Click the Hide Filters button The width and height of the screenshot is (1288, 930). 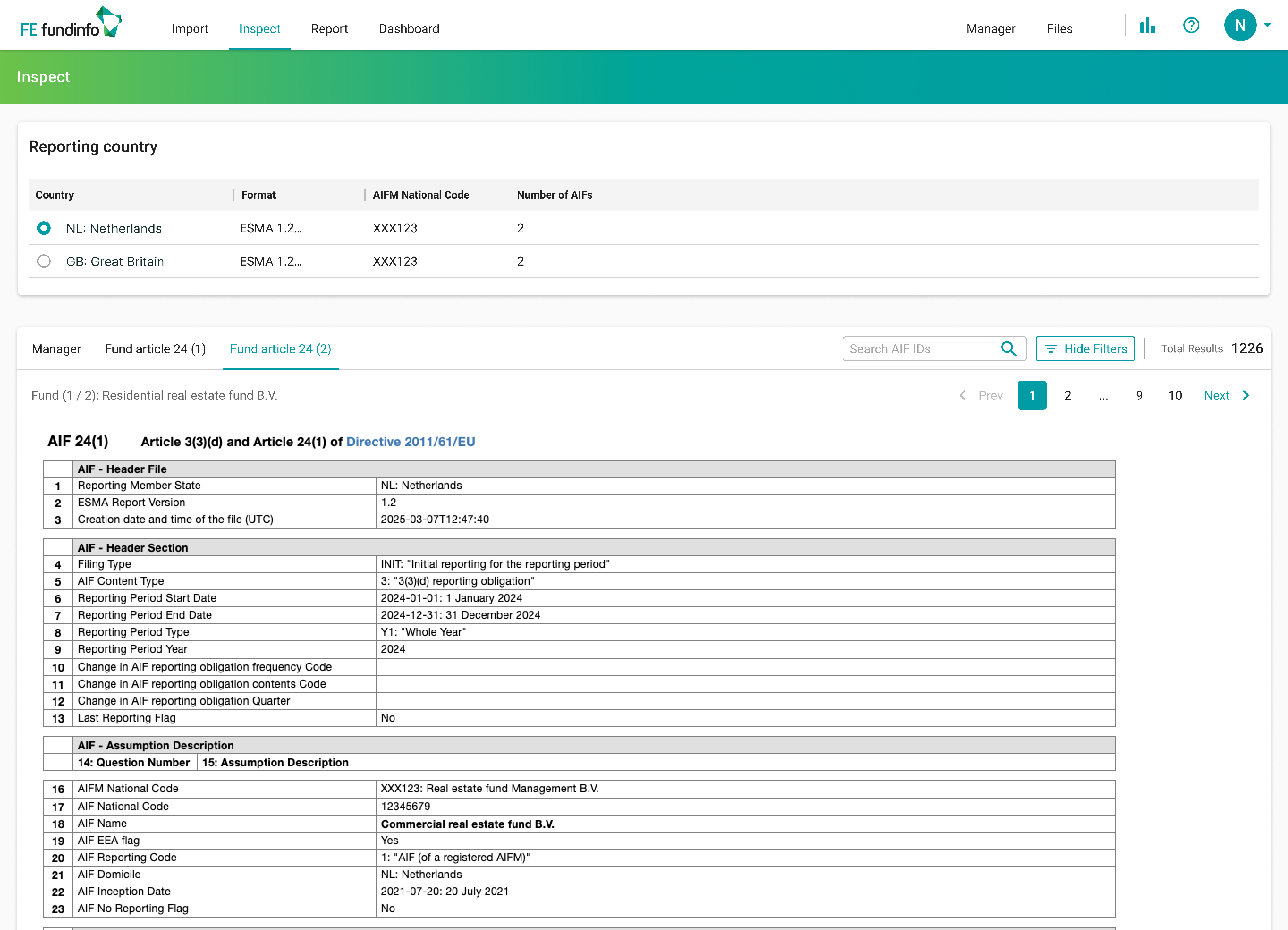point(1085,349)
